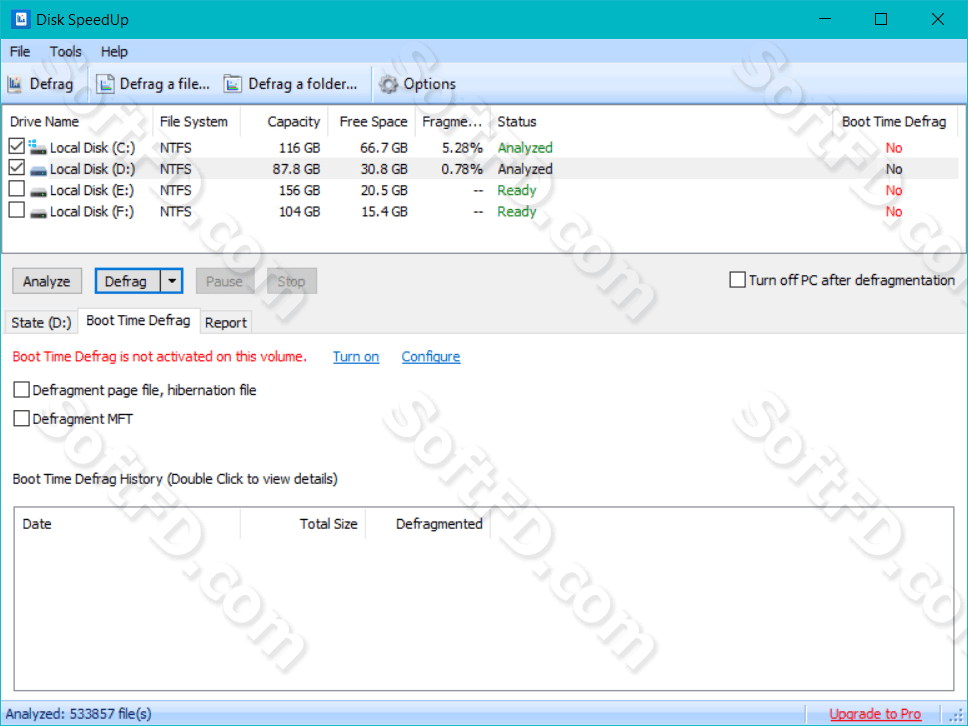Screen dimensions: 968x726
Task: Click the Defrag a folder icon
Action: [x=233, y=84]
